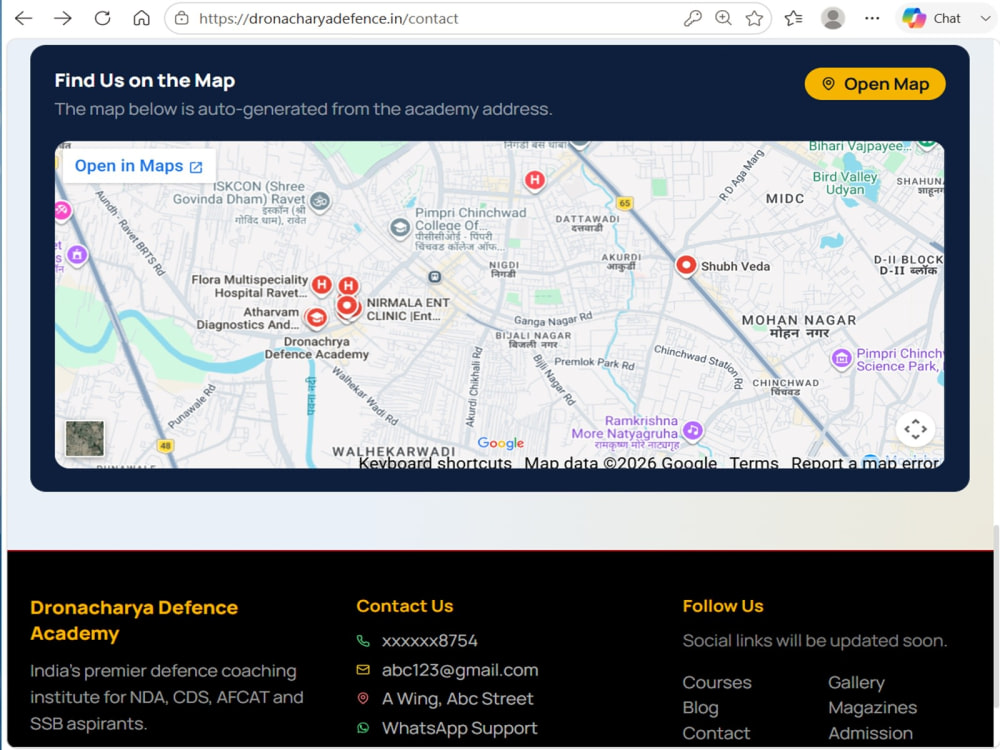The width and height of the screenshot is (1000, 750).
Task: Click the zoom magnifier icon in address bar
Action: (x=723, y=18)
